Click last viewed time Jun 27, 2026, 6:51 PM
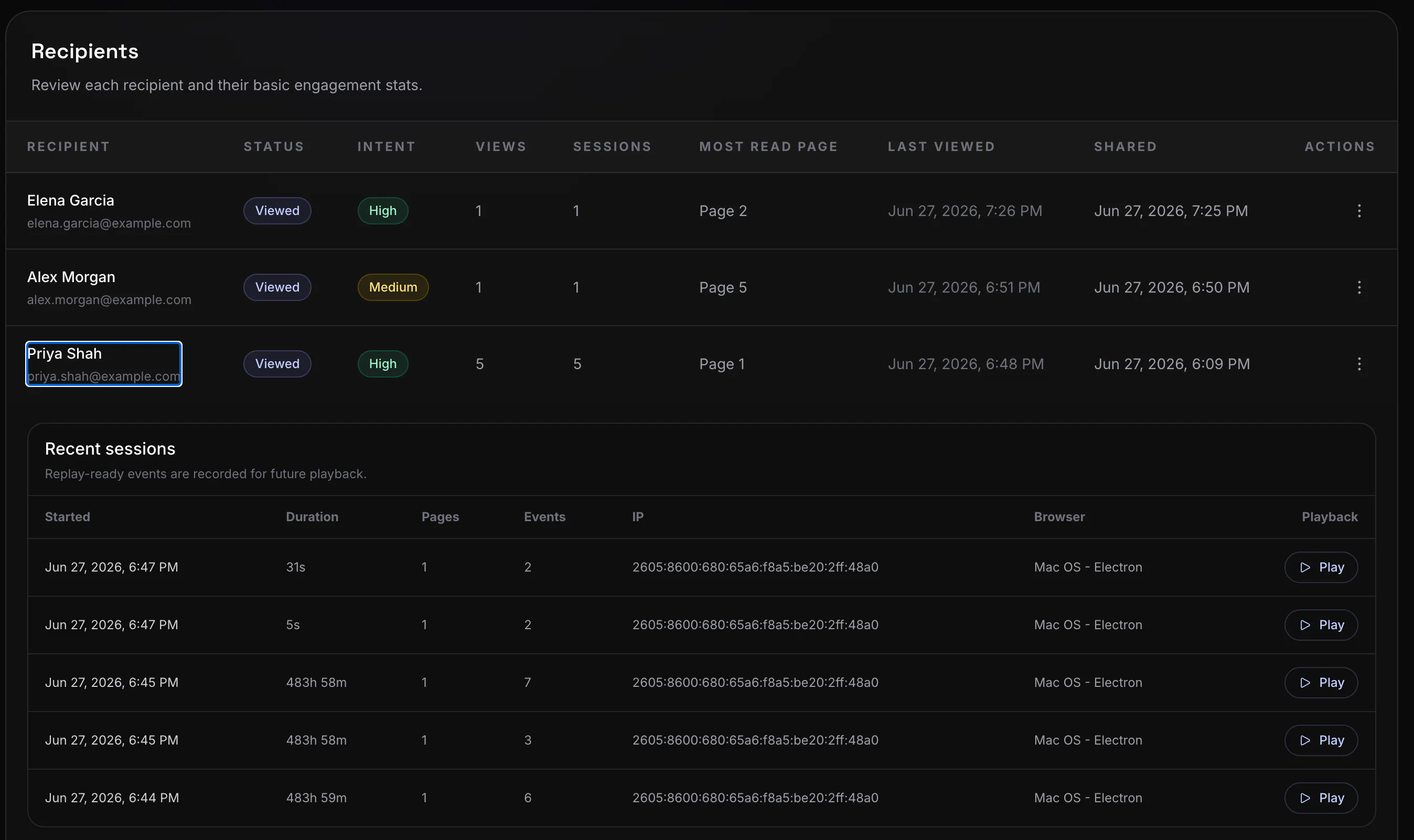The width and height of the screenshot is (1414, 840). [x=963, y=287]
